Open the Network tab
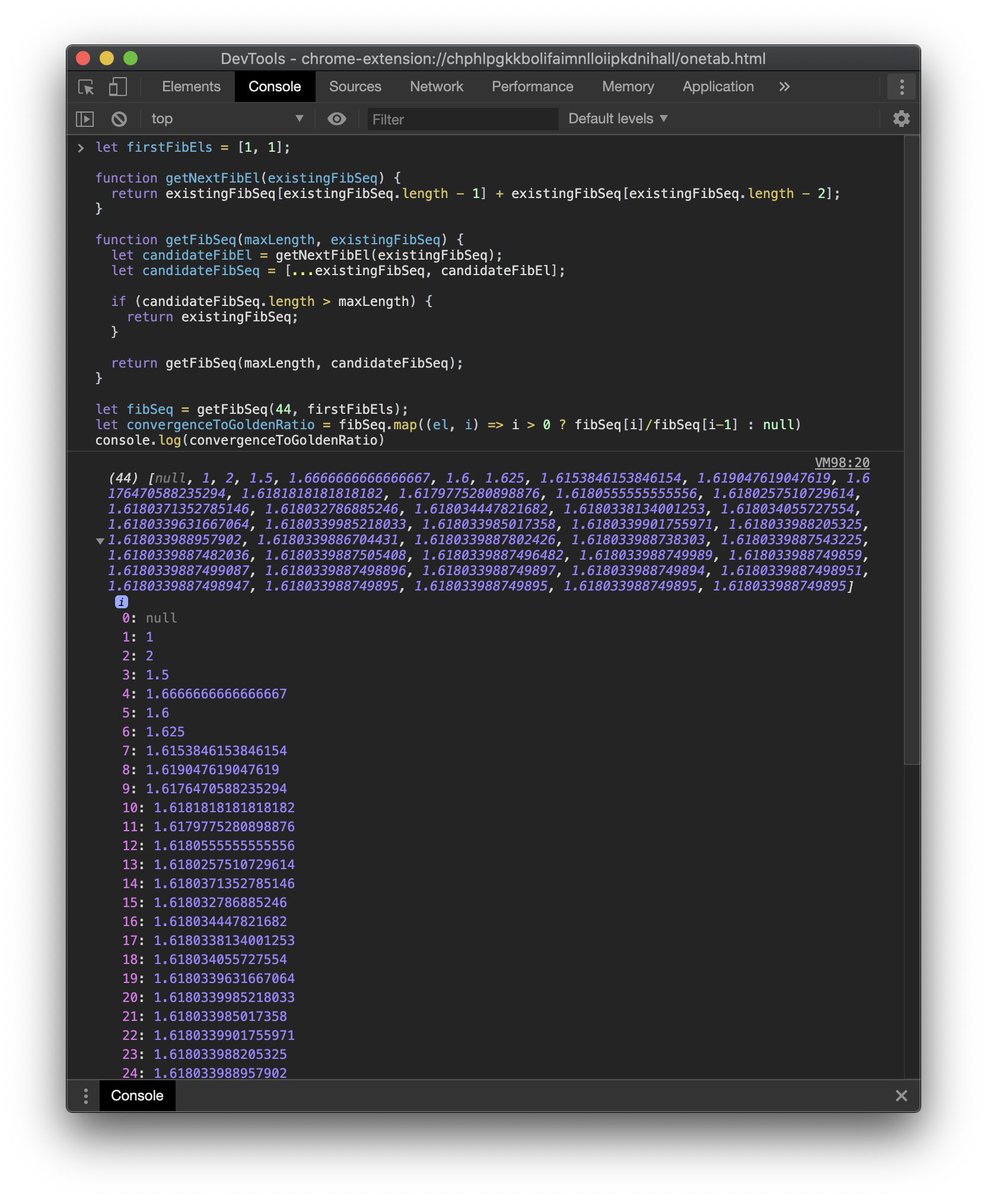This screenshot has width=987, height=1200. pyautogui.click(x=437, y=87)
